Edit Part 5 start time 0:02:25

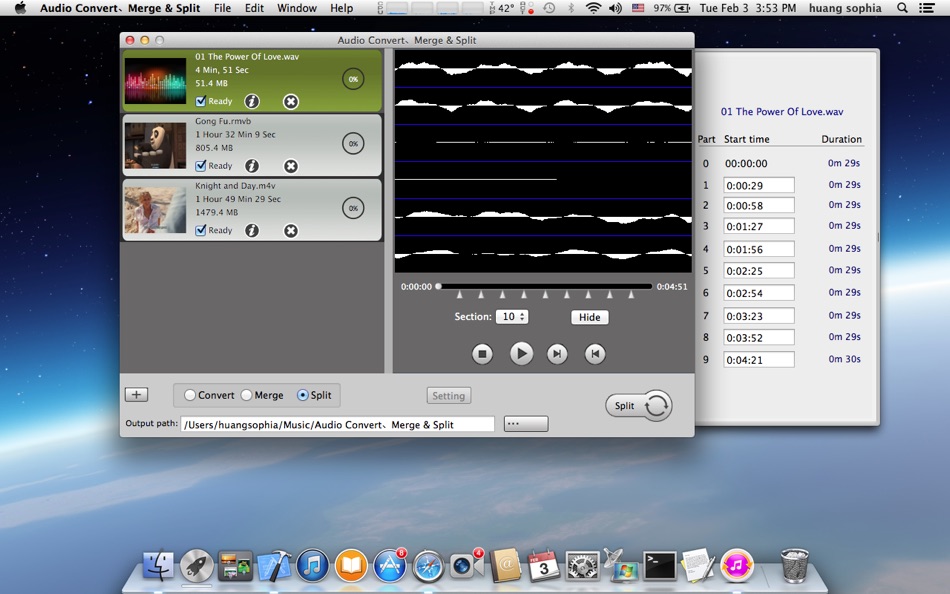tap(759, 270)
